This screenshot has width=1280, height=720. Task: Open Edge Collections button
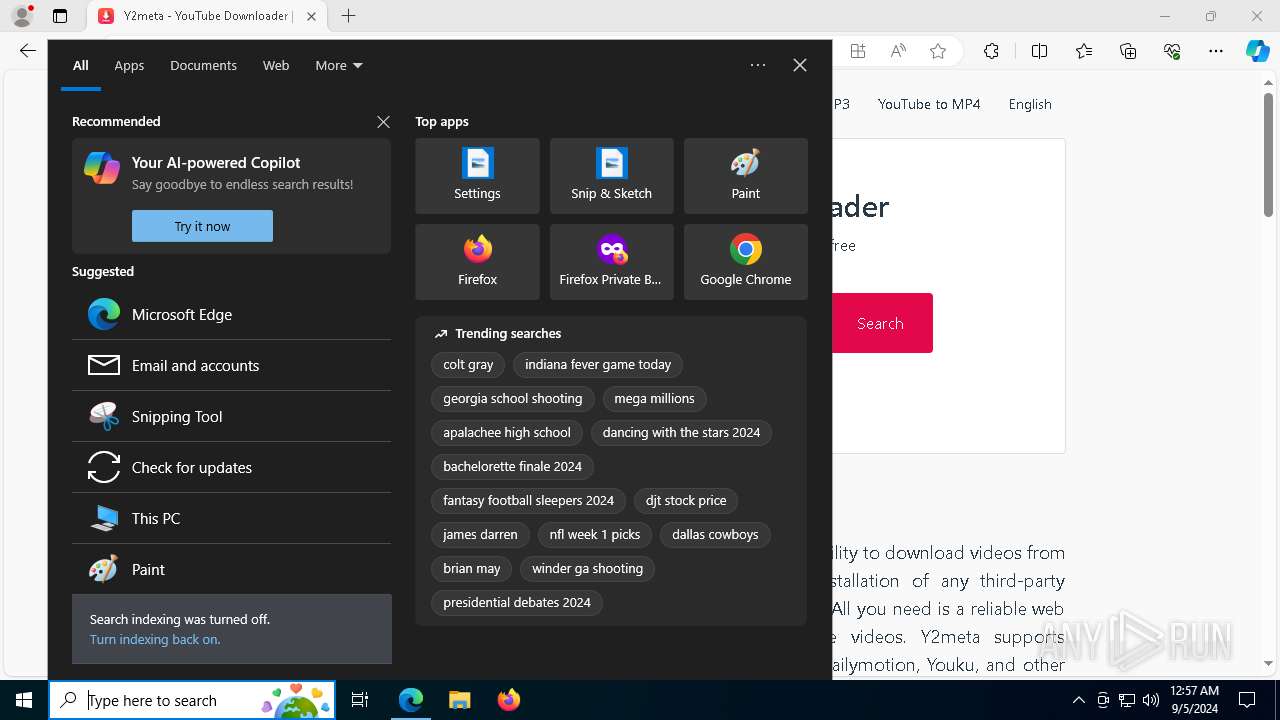(1128, 51)
